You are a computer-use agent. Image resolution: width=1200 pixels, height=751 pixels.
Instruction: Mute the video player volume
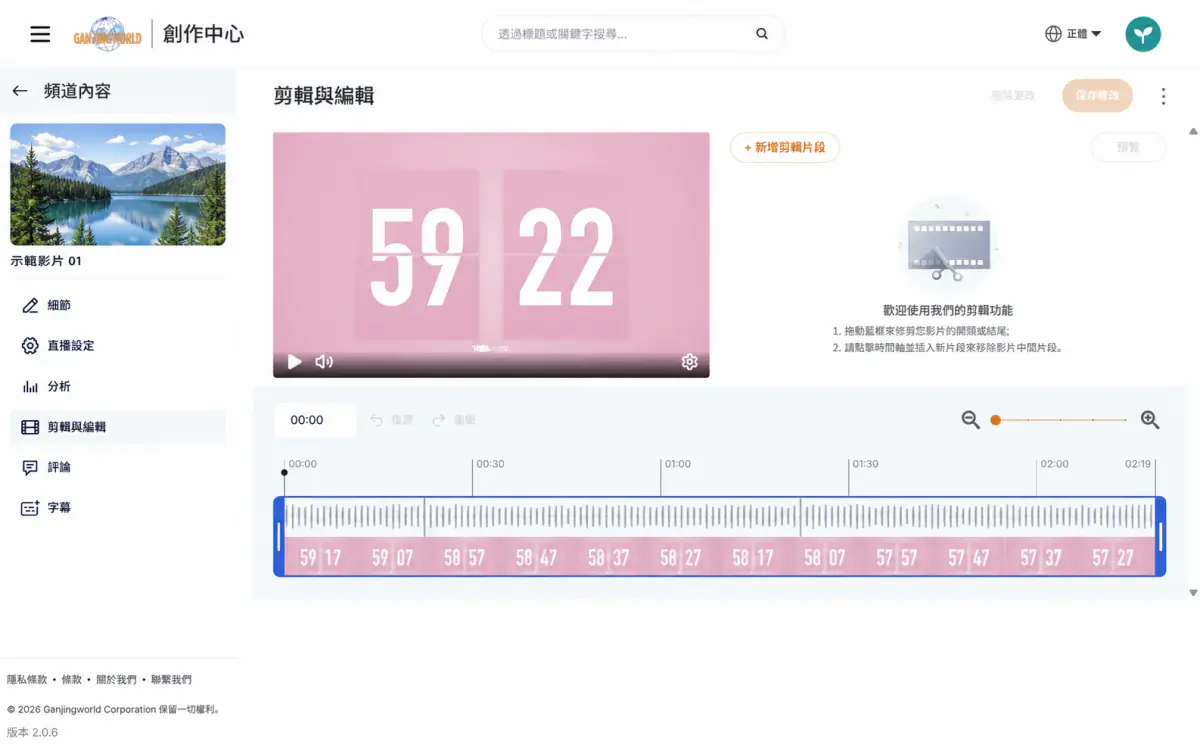pos(324,362)
